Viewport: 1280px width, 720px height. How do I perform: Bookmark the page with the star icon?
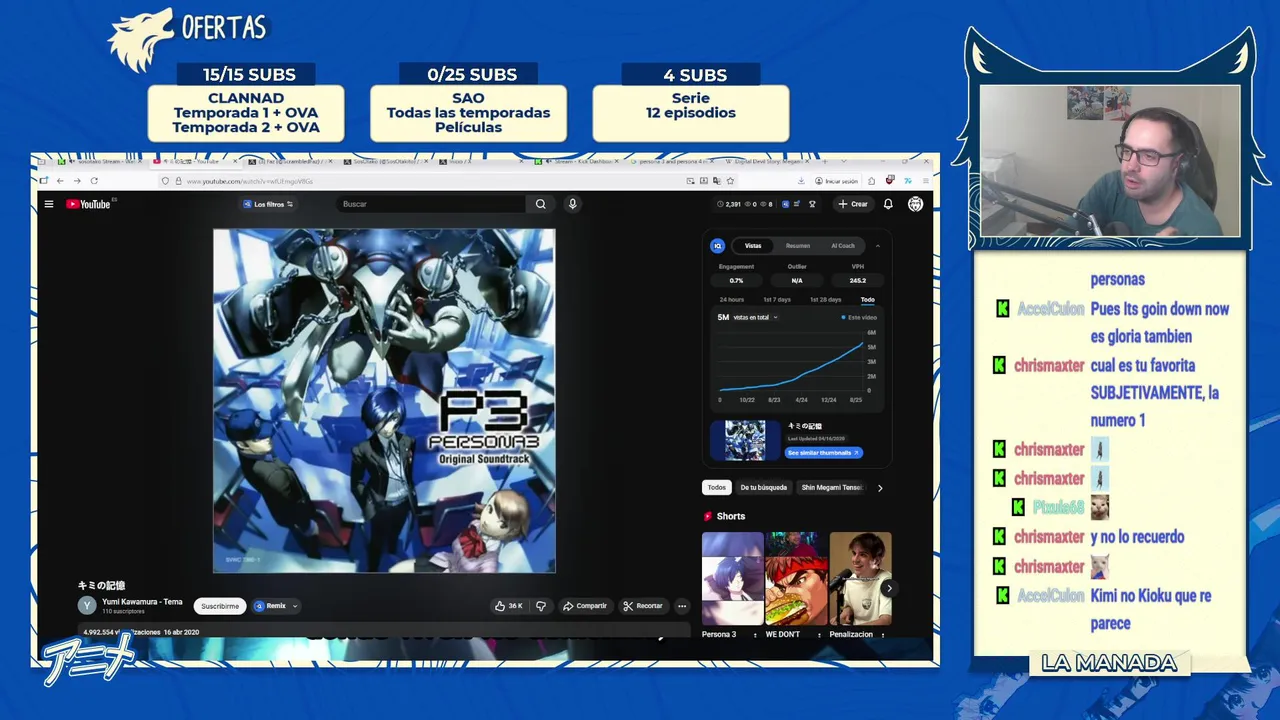tap(730, 181)
